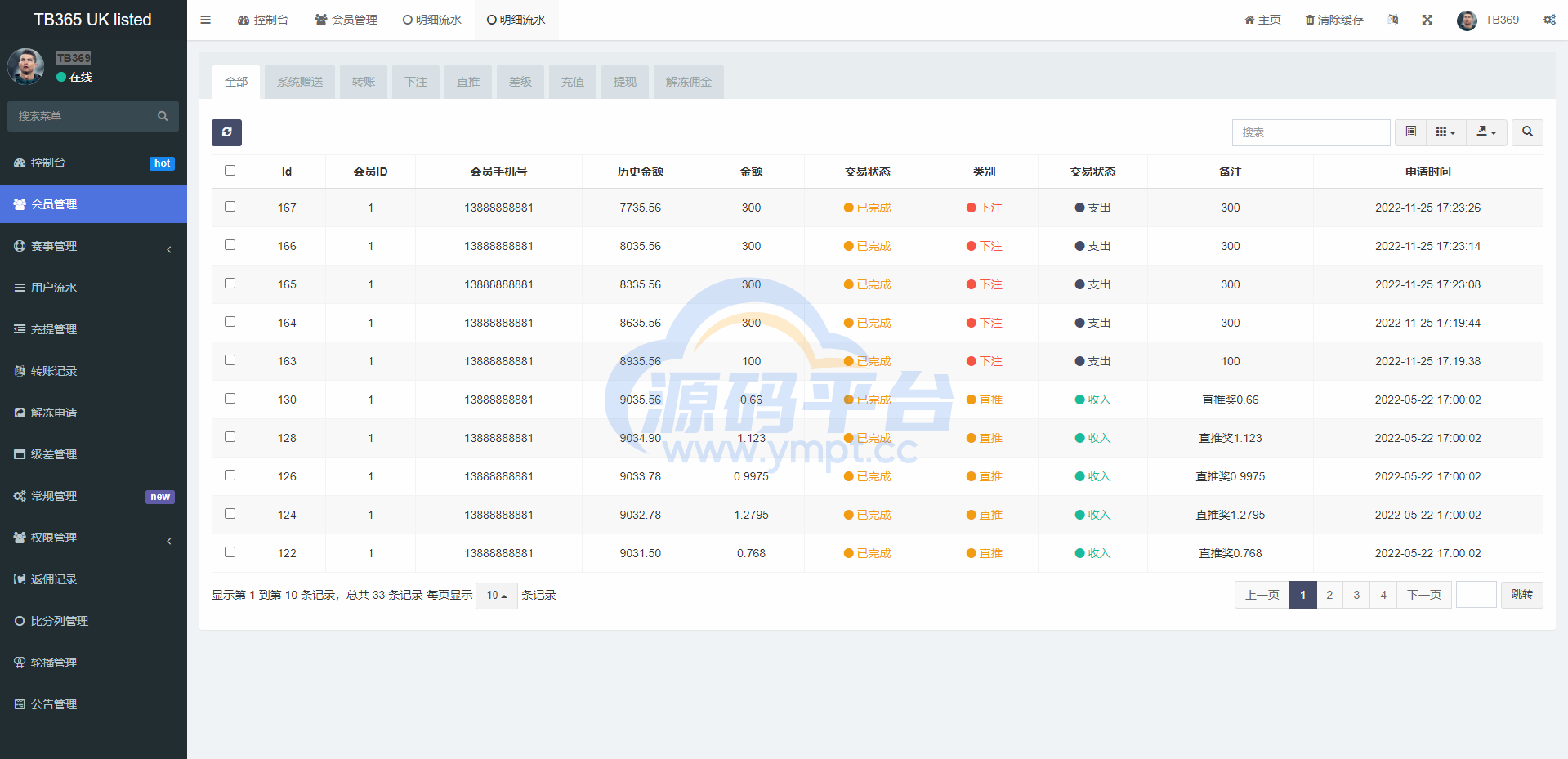
Task: Open settings gears icon at top right
Action: pyautogui.click(x=1549, y=20)
